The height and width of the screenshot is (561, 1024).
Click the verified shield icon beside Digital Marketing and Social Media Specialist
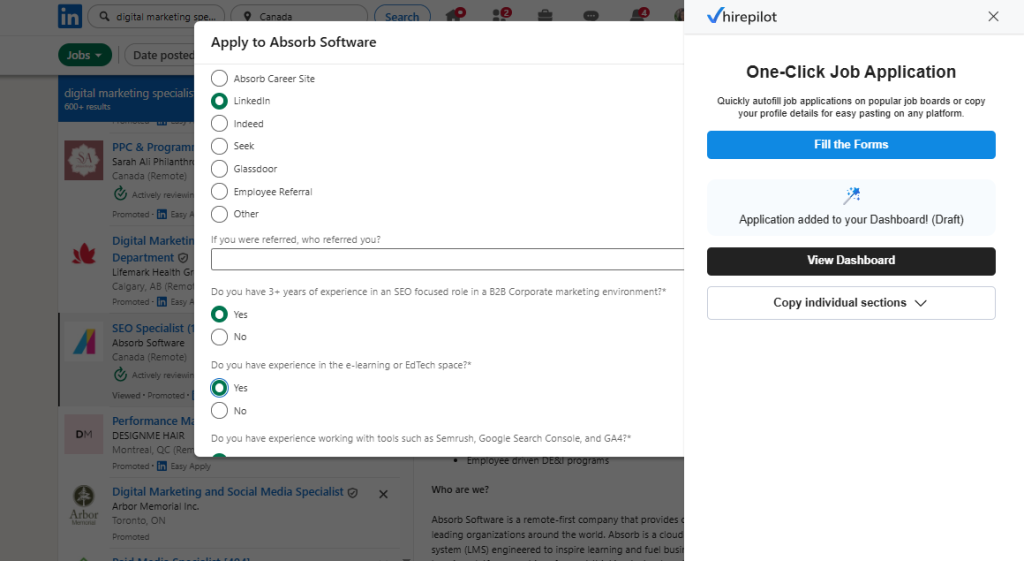click(353, 493)
